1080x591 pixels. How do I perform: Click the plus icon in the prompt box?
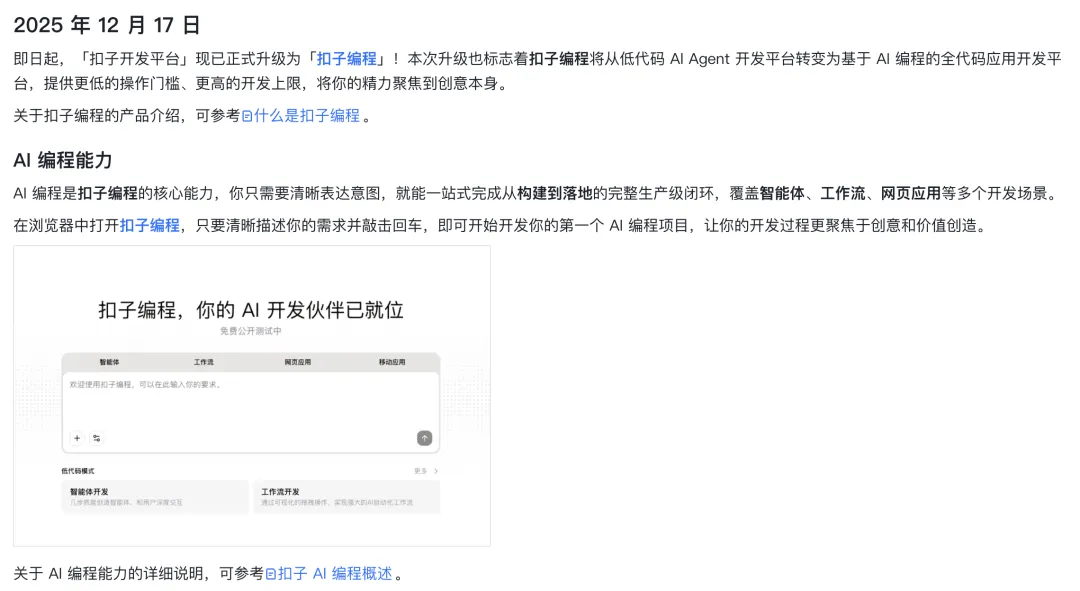coord(77,438)
